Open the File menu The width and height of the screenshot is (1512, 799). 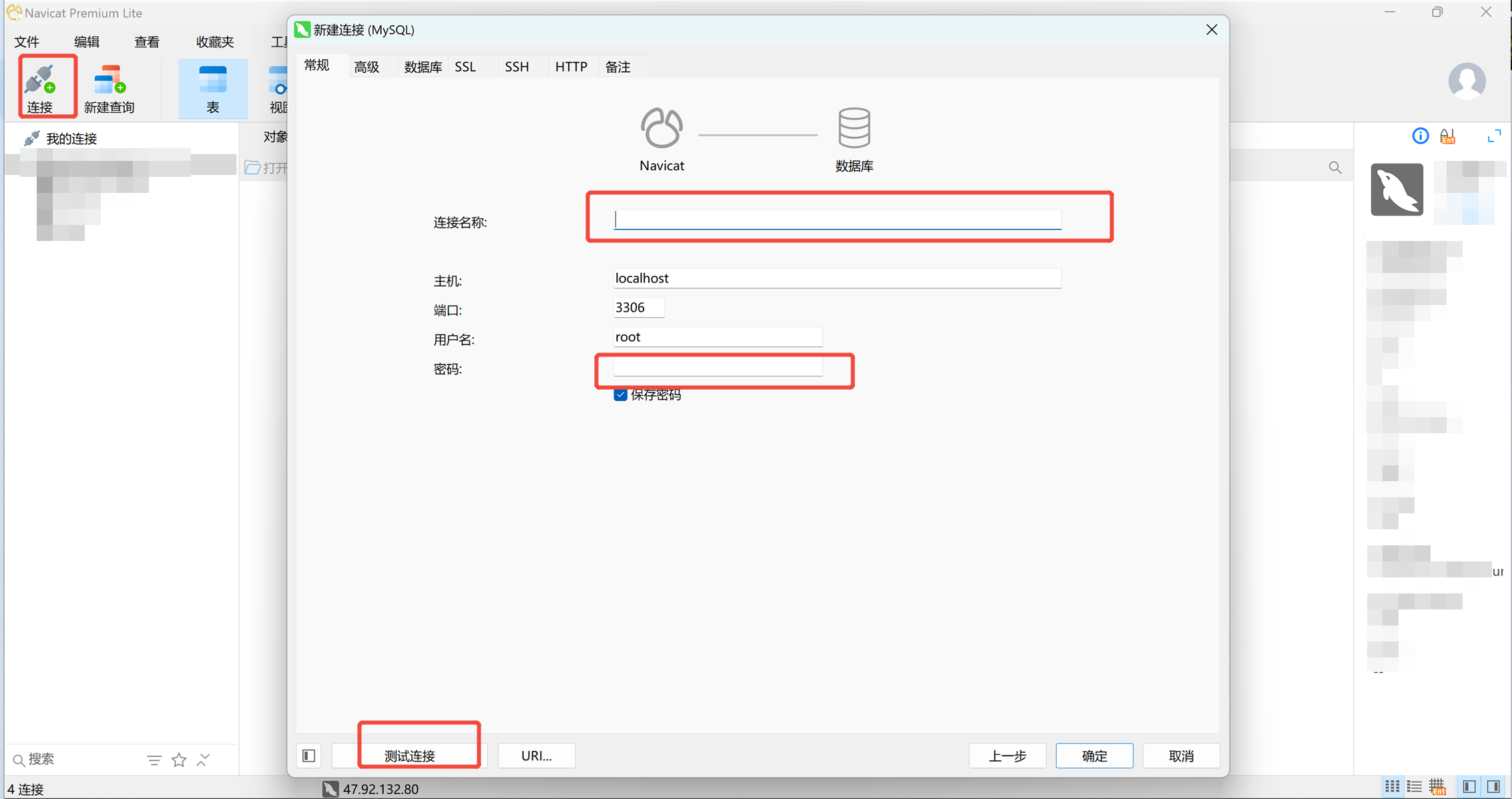[x=27, y=42]
